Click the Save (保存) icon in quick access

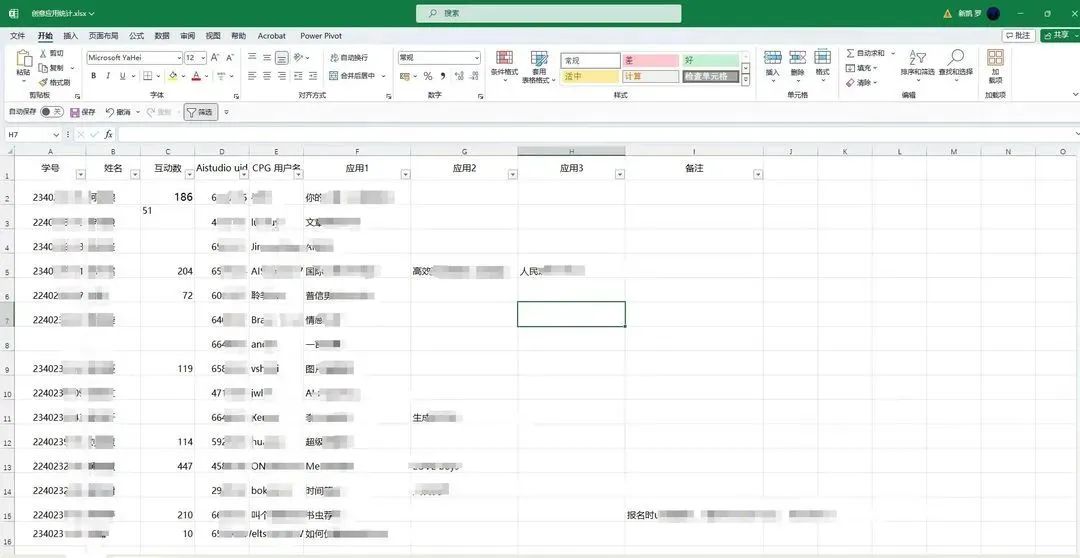[x=83, y=112]
